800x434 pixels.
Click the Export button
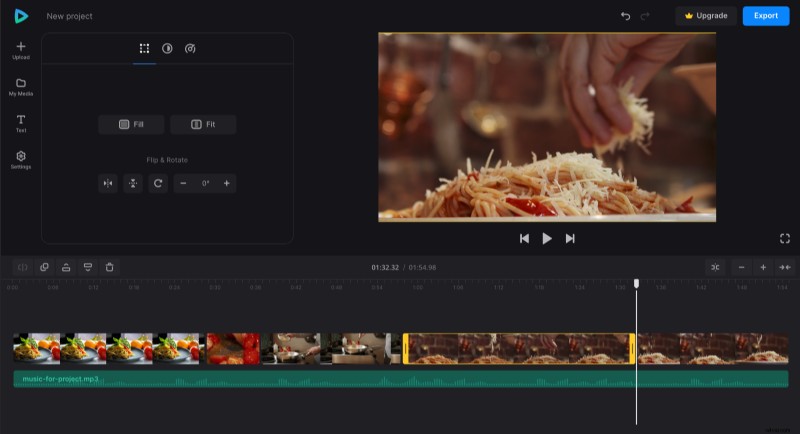coord(766,16)
